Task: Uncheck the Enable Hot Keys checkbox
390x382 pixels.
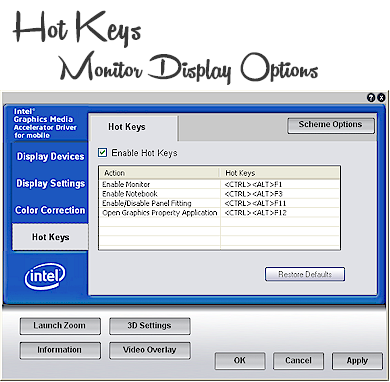Action: pyautogui.click(x=103, y=153)
